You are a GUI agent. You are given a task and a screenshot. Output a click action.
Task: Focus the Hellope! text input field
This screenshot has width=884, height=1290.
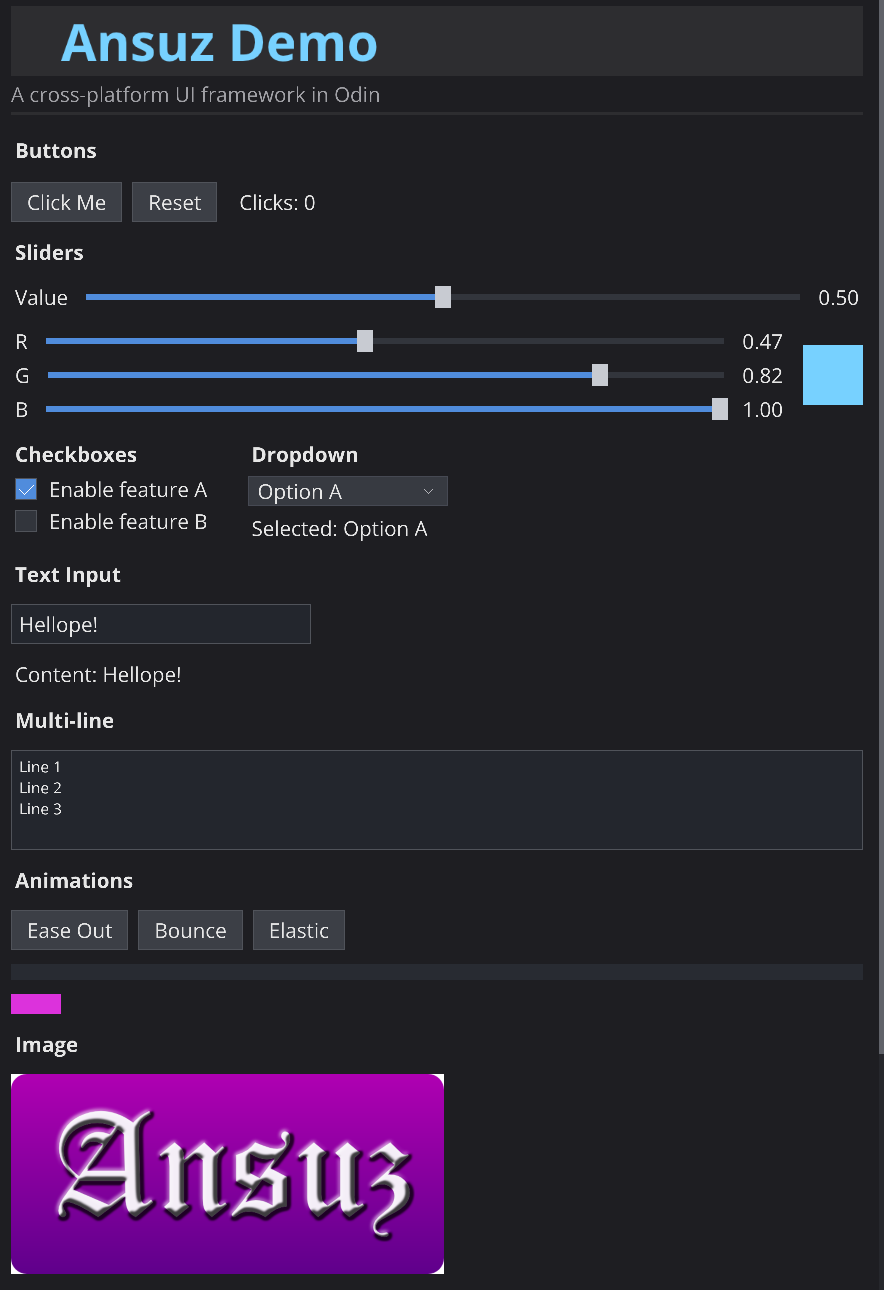[161, 624]
